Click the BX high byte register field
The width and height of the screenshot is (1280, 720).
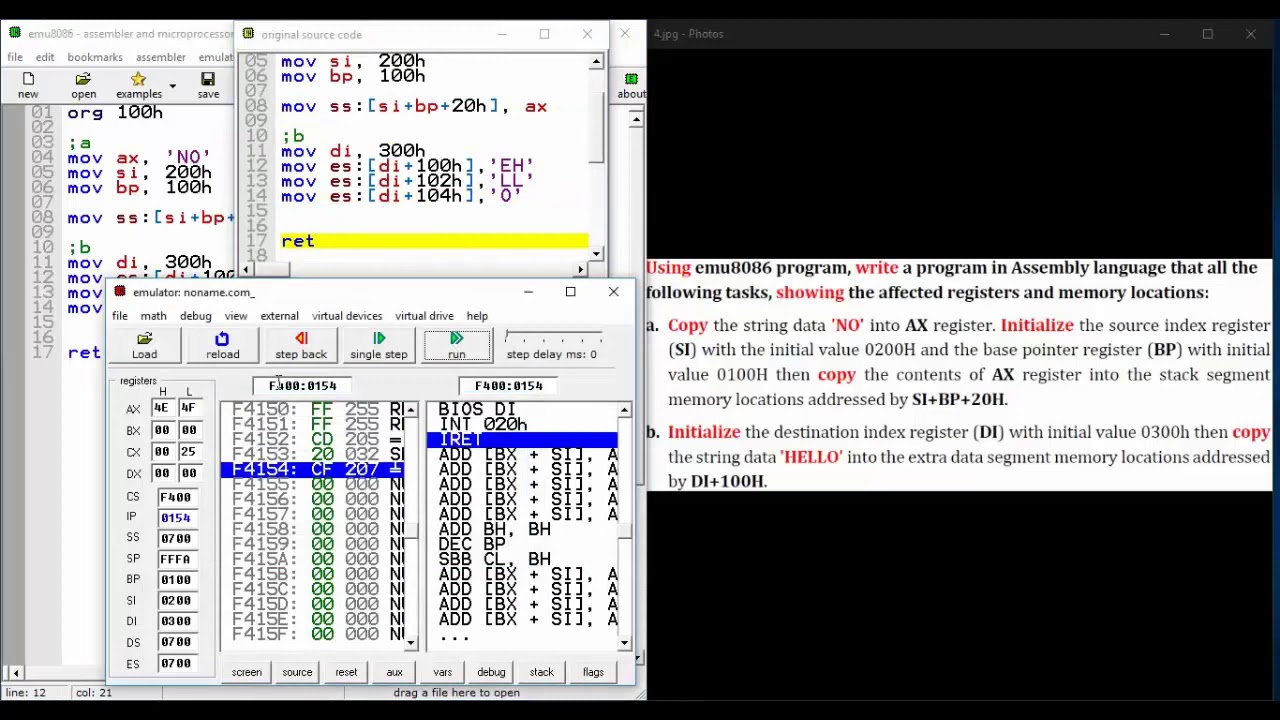point(162,430)
